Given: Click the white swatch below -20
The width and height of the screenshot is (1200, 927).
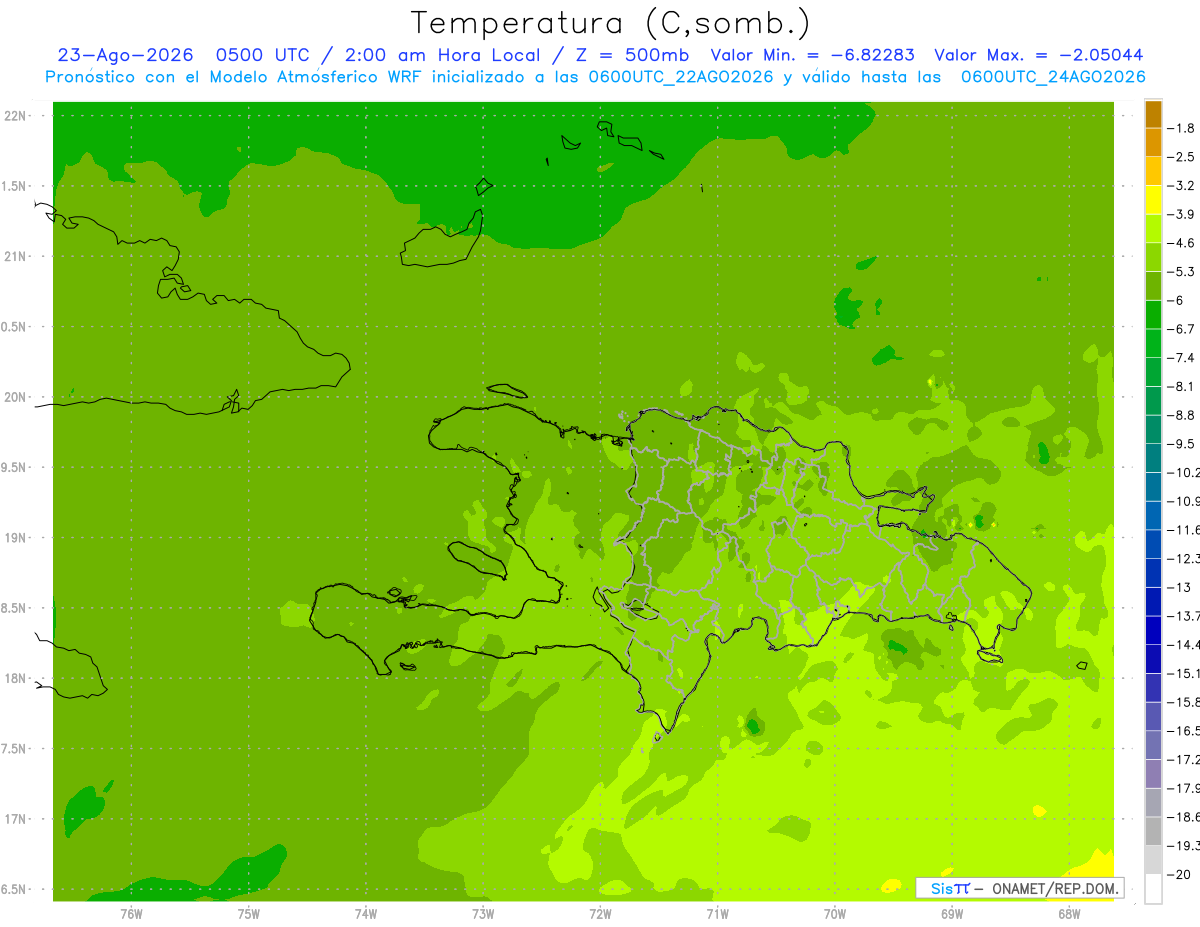Looking at the screenshot, I should [x=1153, y=889].
